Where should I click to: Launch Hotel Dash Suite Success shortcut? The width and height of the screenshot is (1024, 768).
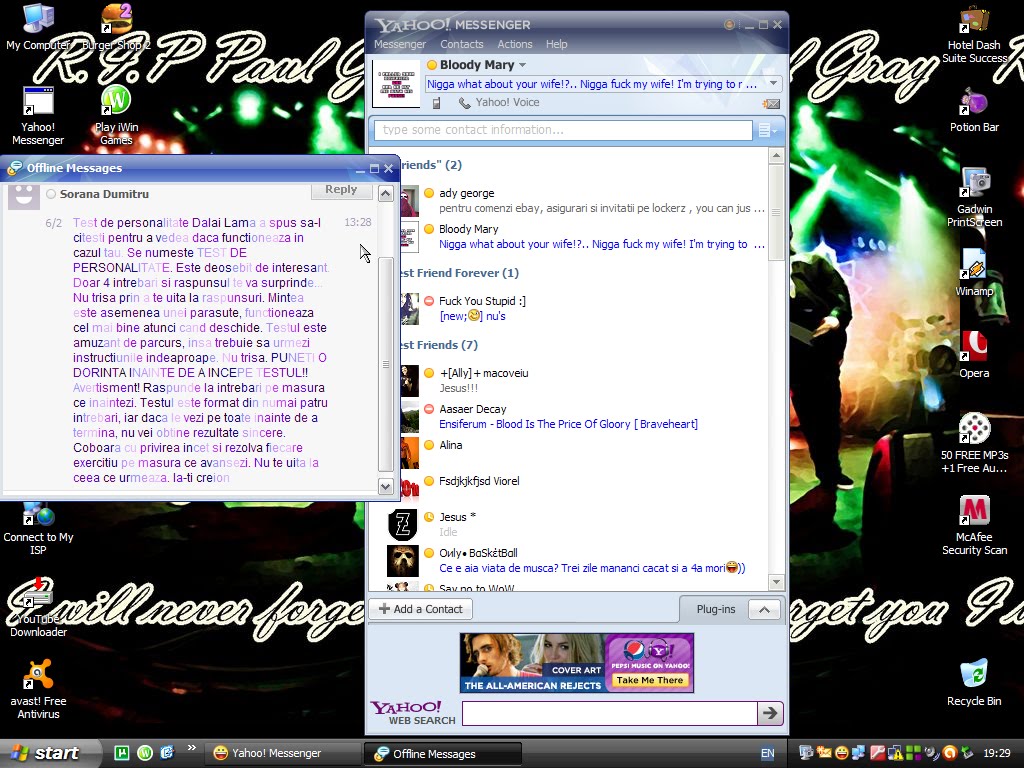[x=974, y=34]
